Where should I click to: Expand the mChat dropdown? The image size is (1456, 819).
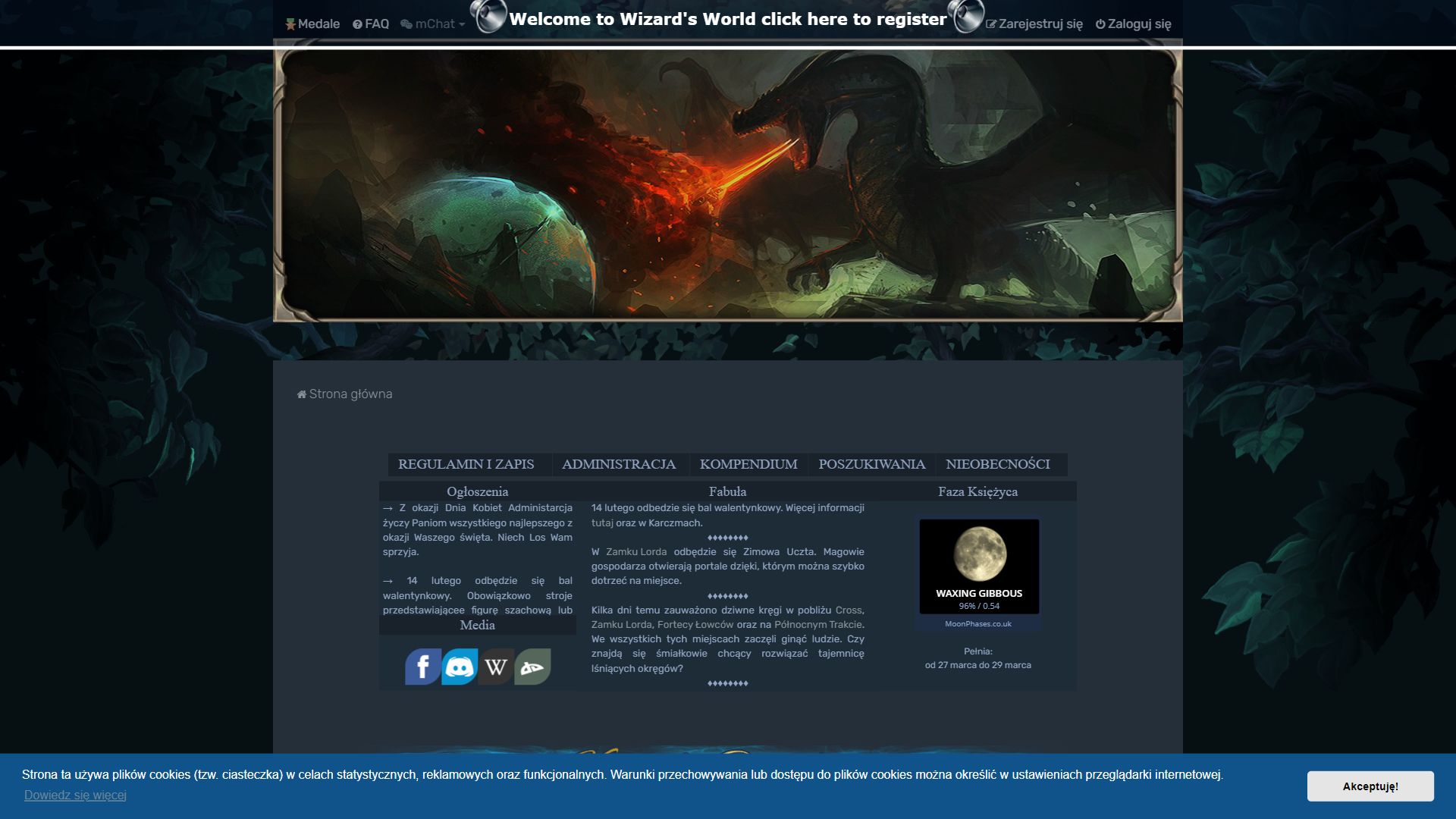[432, 24]
